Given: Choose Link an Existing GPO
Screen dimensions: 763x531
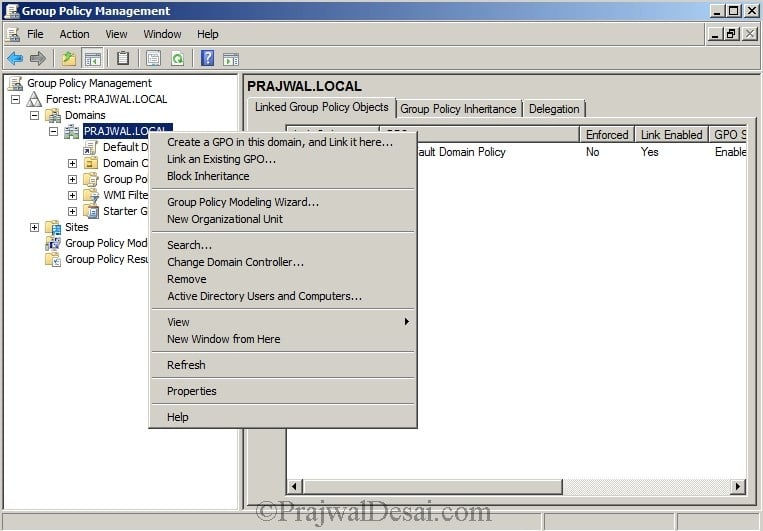Looking at the screenshot, I should point(283,159).
